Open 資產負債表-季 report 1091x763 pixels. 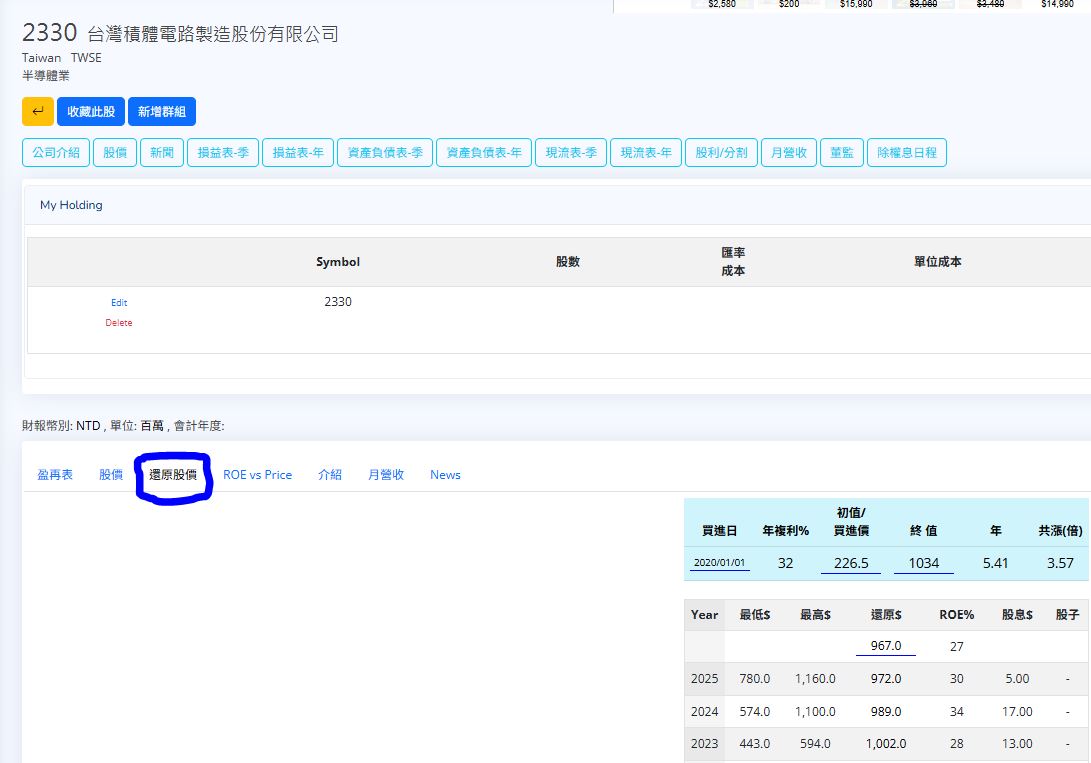385,152
